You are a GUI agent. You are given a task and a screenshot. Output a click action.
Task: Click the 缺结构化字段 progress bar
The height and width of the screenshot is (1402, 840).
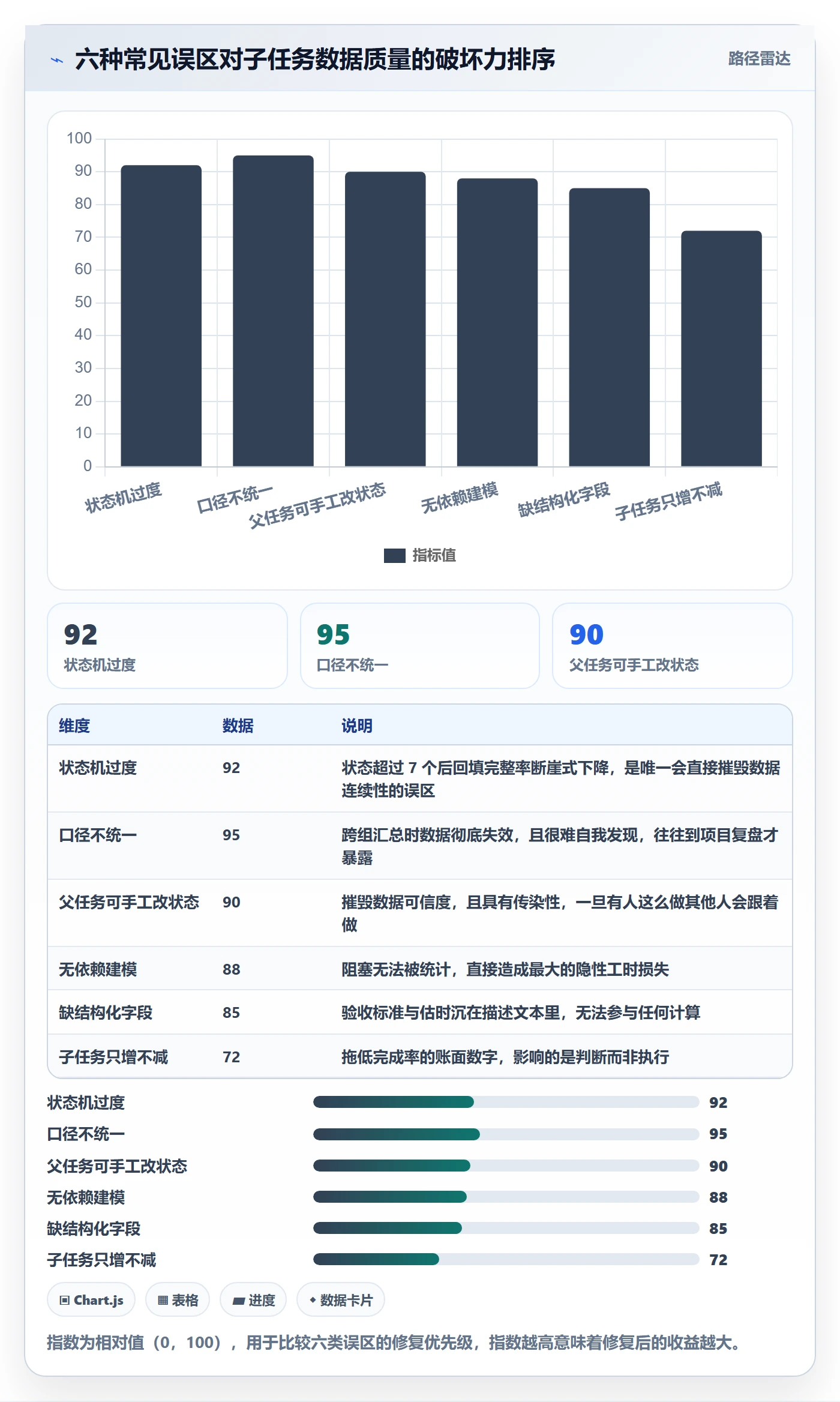coord(506,1228)
